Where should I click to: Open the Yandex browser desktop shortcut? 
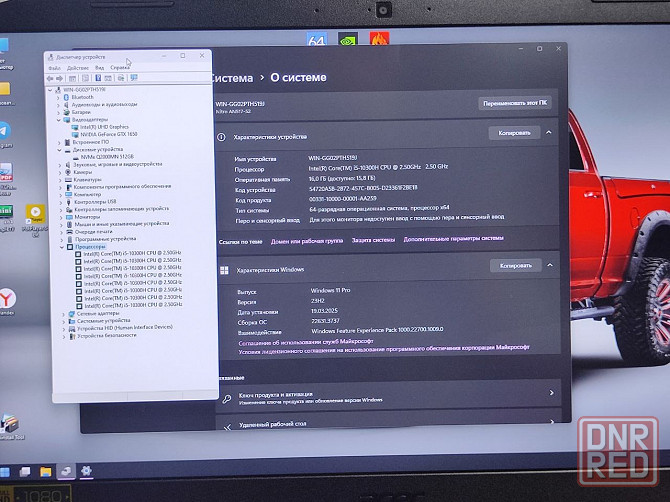pyautogui.click(x=7, y=298)
